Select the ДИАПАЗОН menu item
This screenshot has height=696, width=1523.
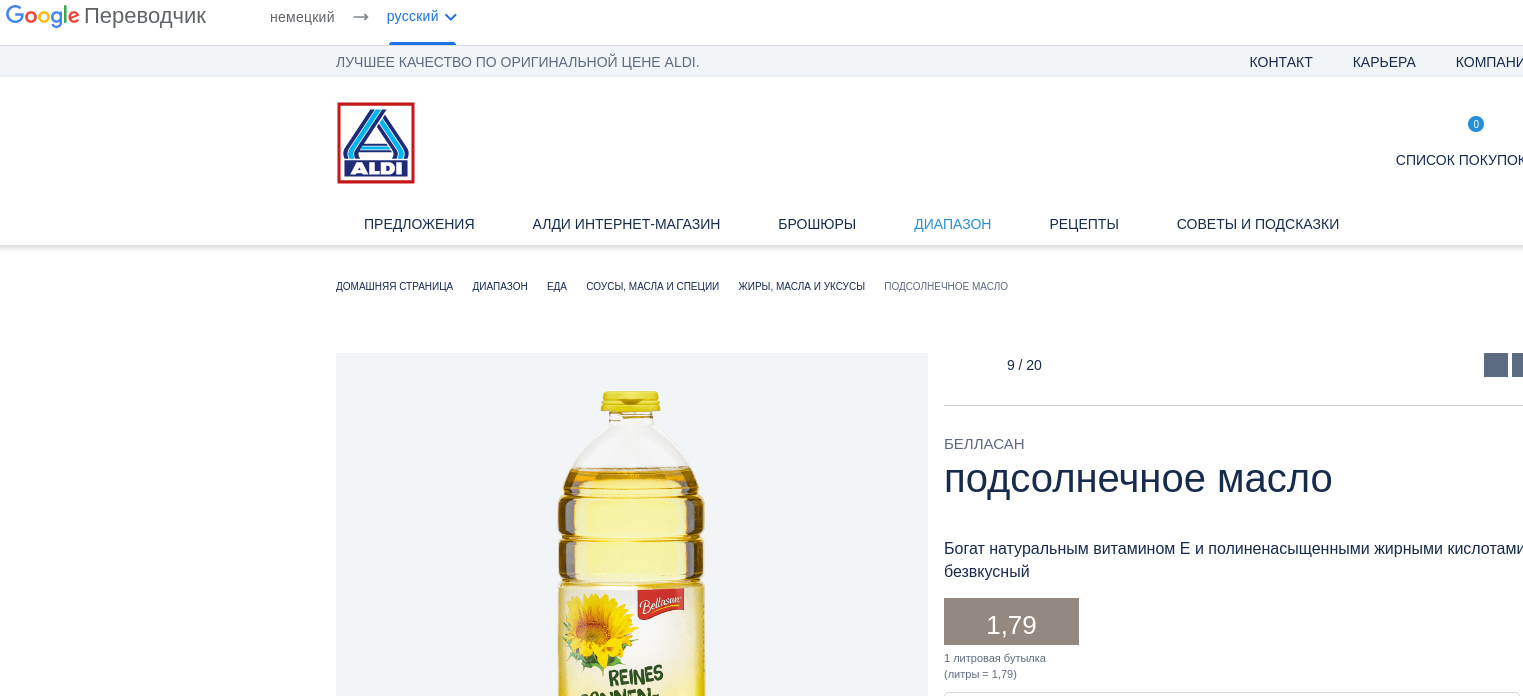(952, 224)
